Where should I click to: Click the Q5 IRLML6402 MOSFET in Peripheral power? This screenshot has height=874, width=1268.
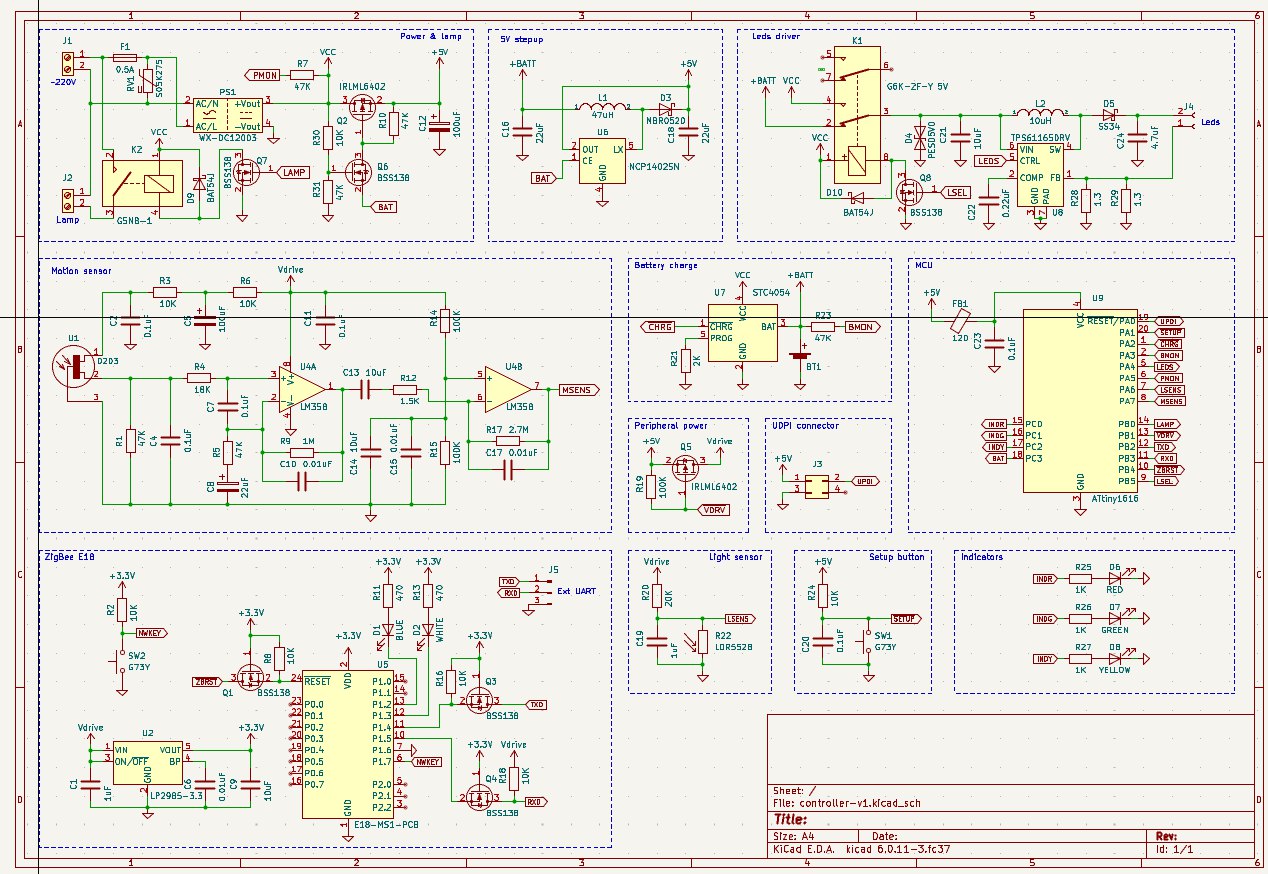(686, 467)
